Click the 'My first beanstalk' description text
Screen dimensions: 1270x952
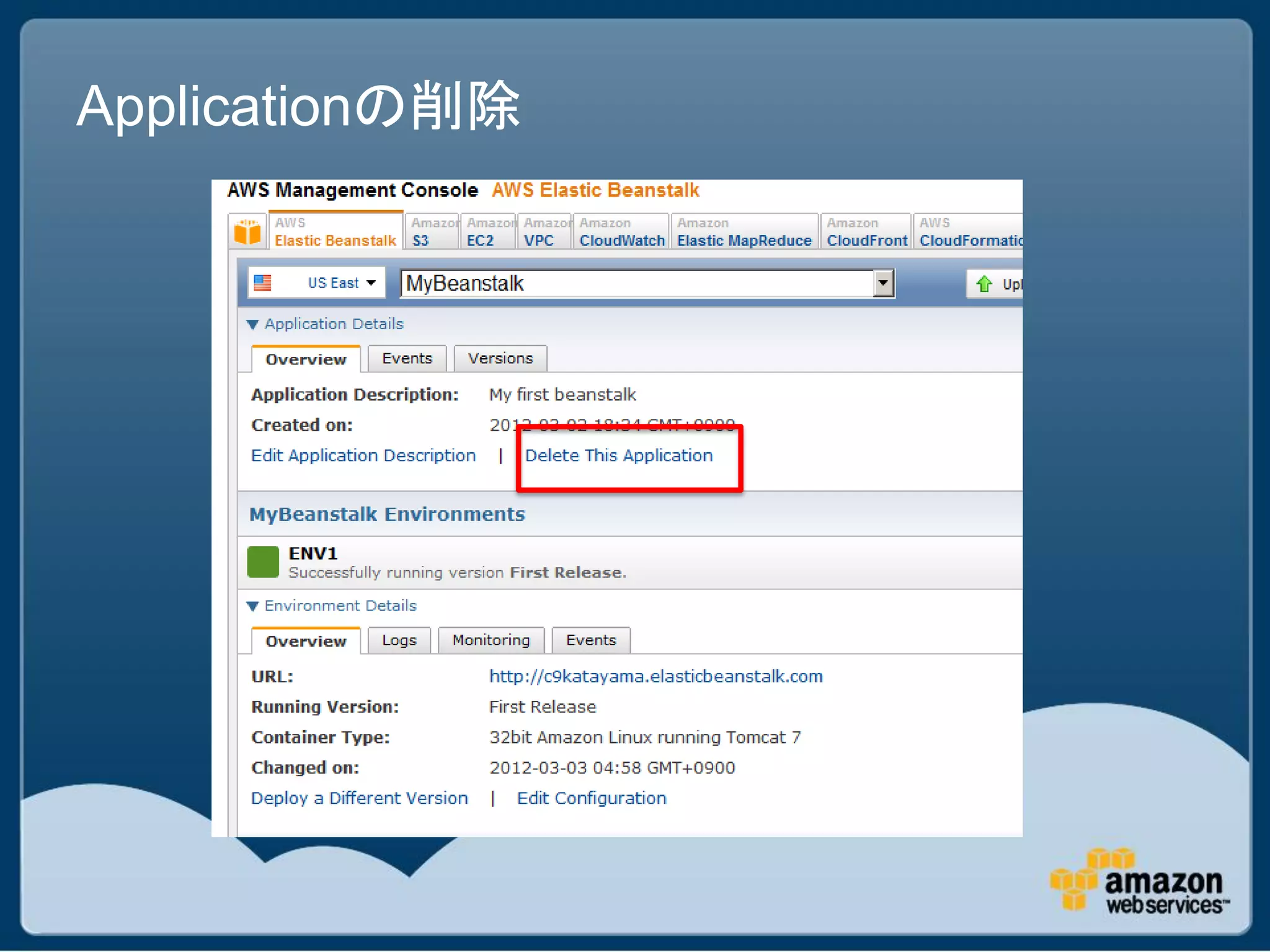click(x=562, y=395)
